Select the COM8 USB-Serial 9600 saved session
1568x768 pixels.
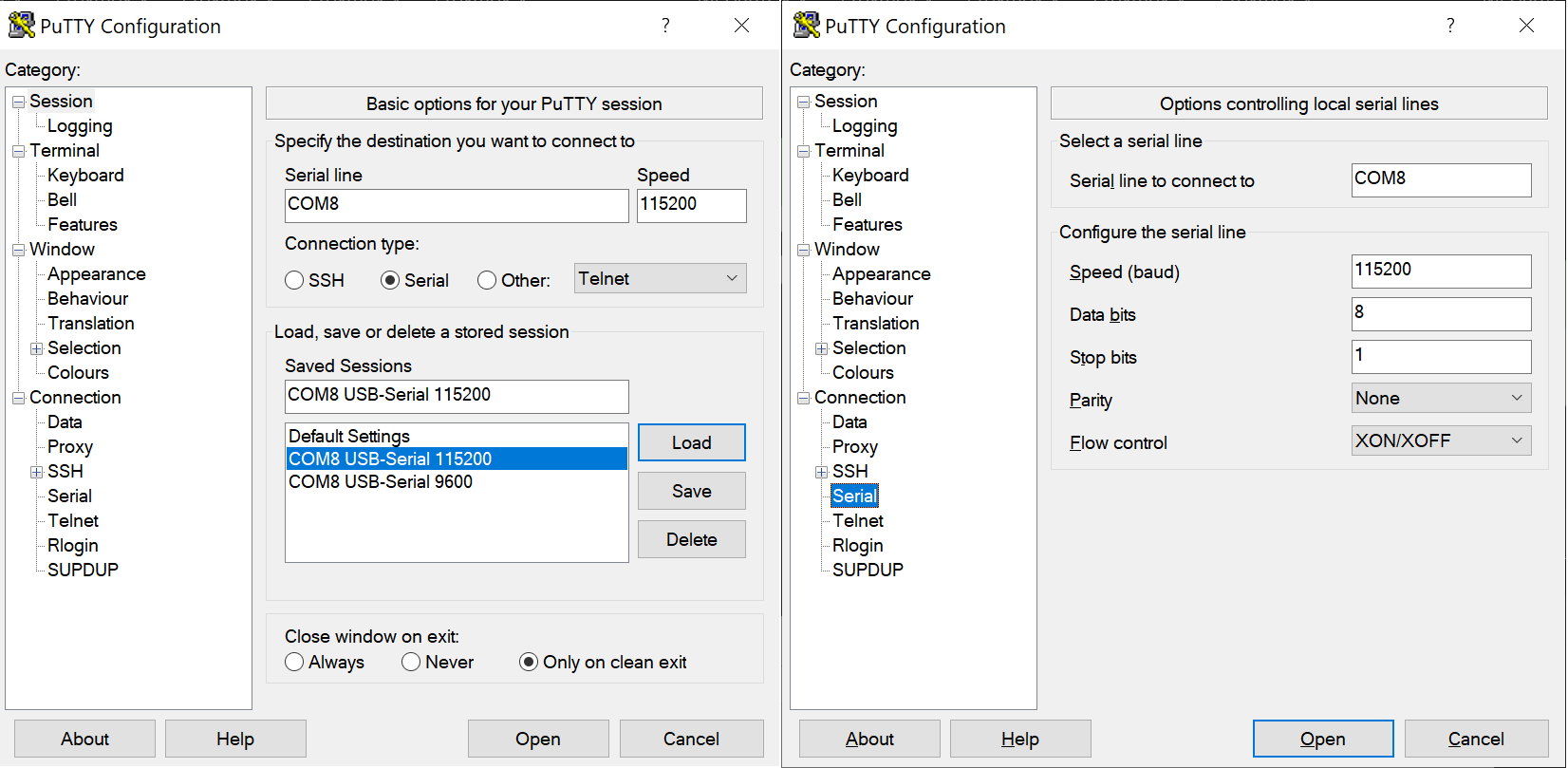[x=381, y=481]
